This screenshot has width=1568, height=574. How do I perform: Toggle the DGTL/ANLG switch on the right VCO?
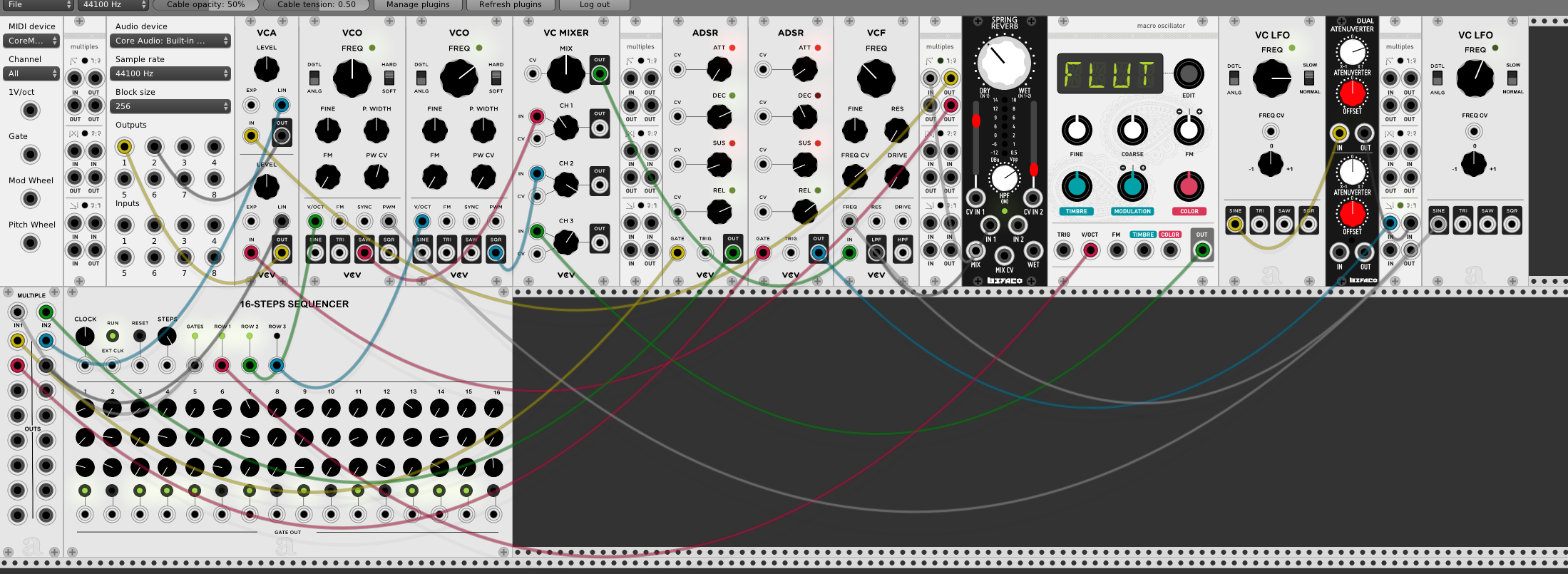(421, 78)
